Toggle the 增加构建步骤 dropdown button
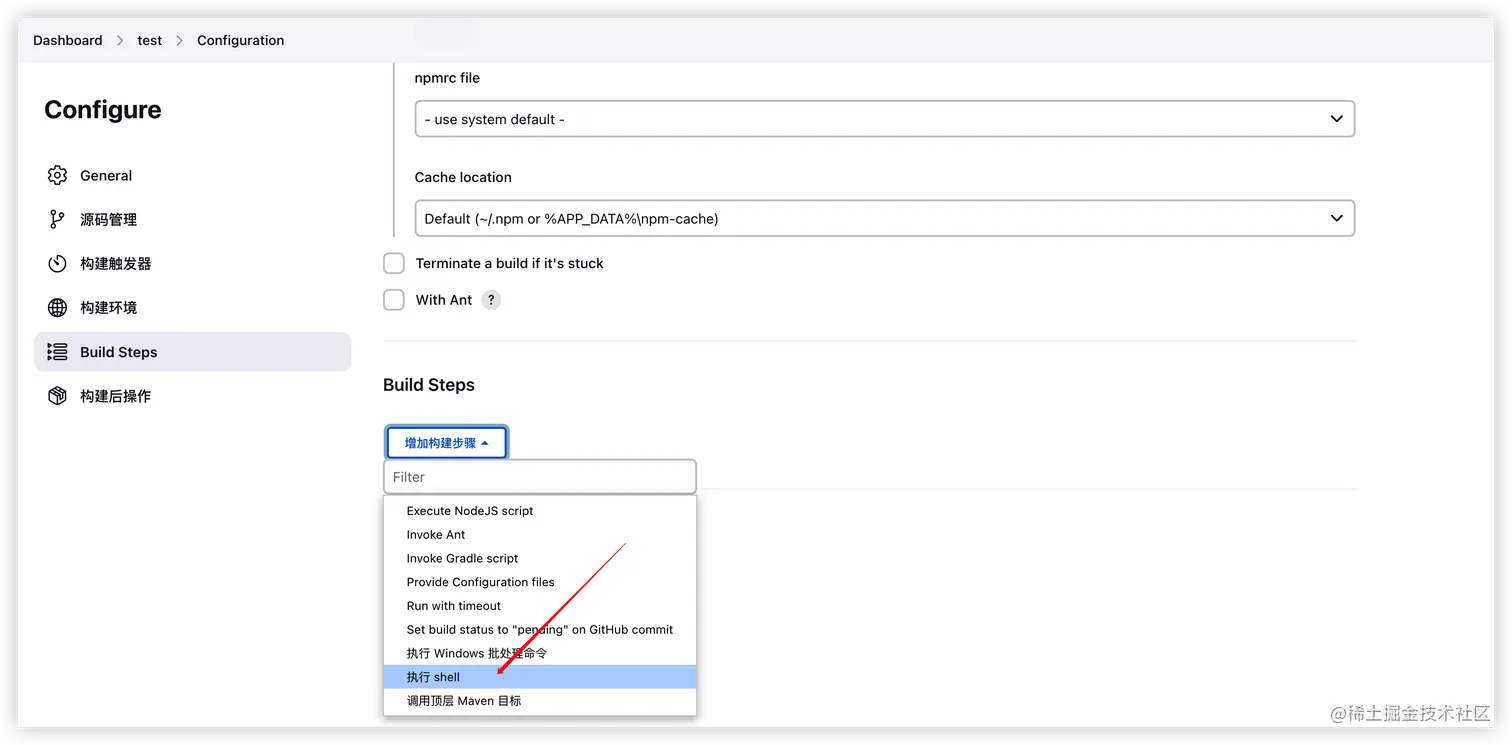Image resolution: width=1512 pixels, height=745 pixels. (x=446, y=442)
